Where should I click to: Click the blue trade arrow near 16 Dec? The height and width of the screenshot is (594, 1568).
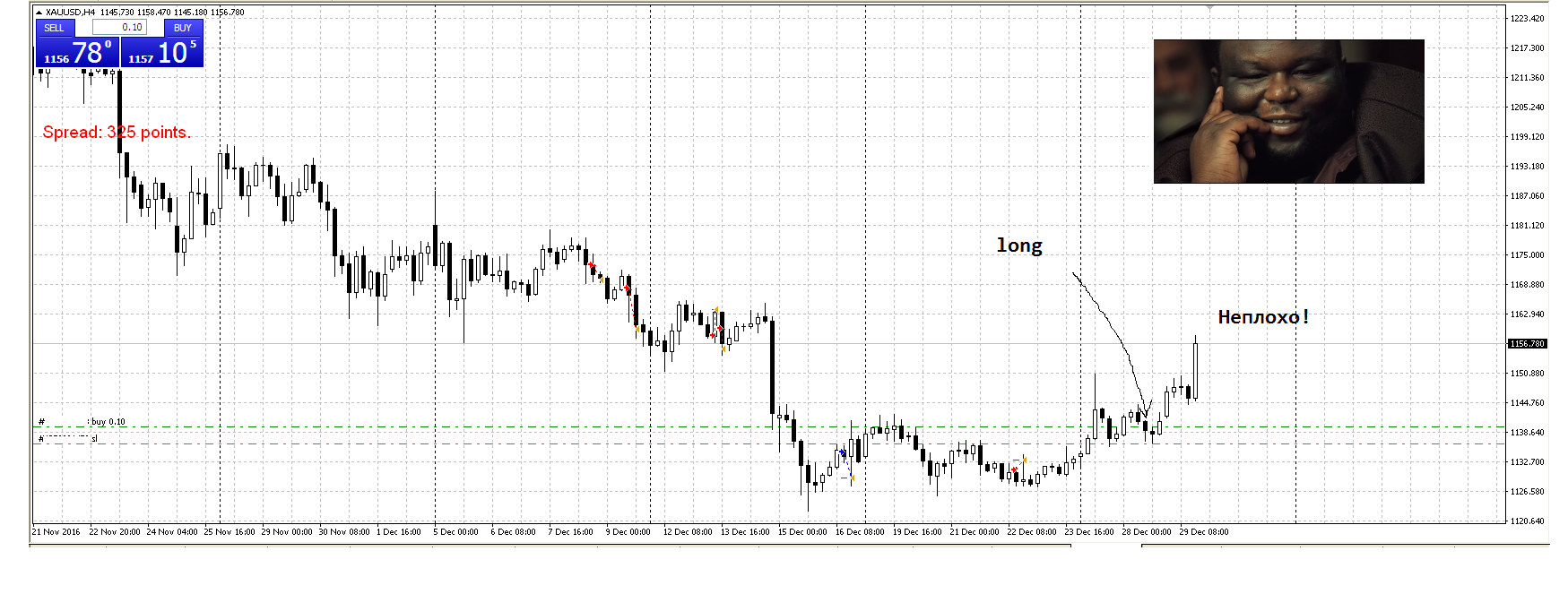point(843,453)
